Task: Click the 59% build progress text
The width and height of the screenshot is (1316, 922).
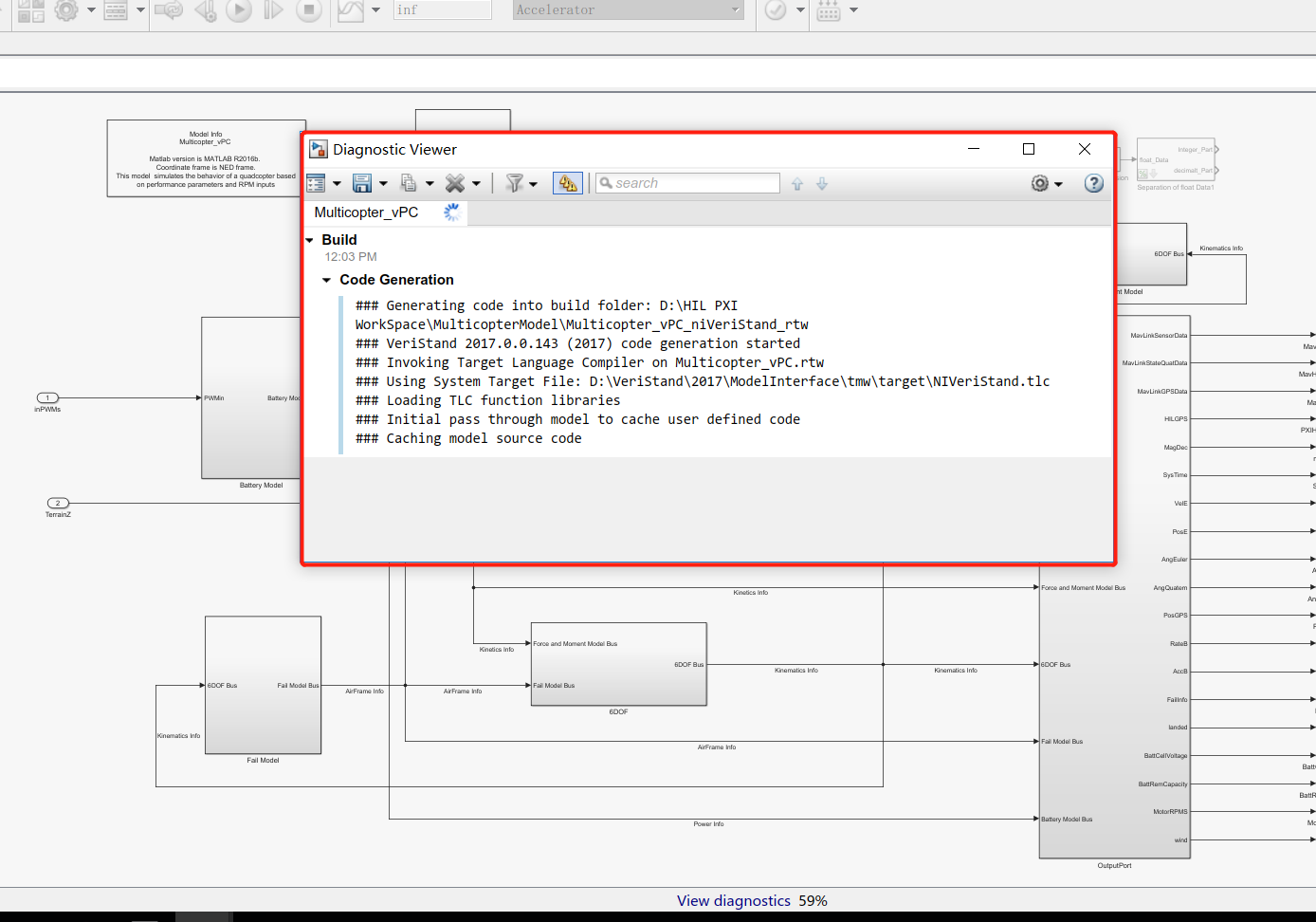Action: pyautogui.click(x=813, y=901)
